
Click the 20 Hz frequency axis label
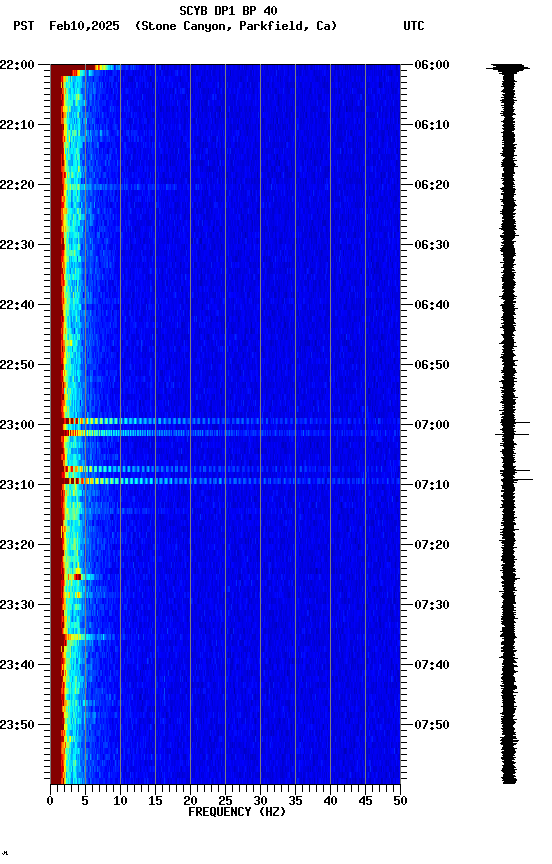click(x=190, y=801)
